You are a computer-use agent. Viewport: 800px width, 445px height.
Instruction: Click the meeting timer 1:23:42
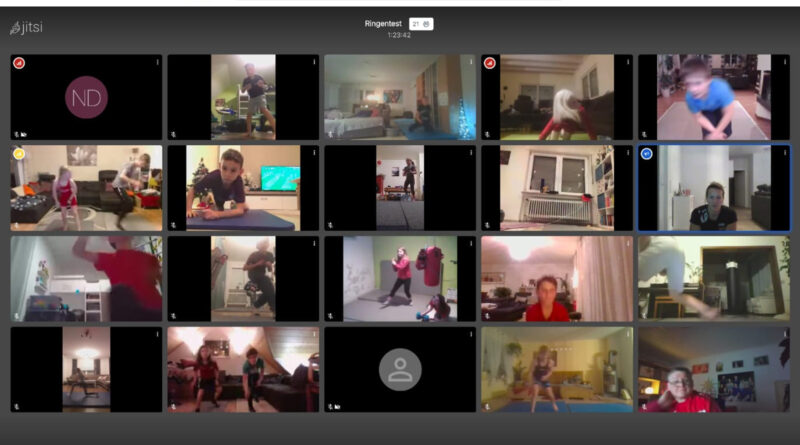click(x=399, y=35)
